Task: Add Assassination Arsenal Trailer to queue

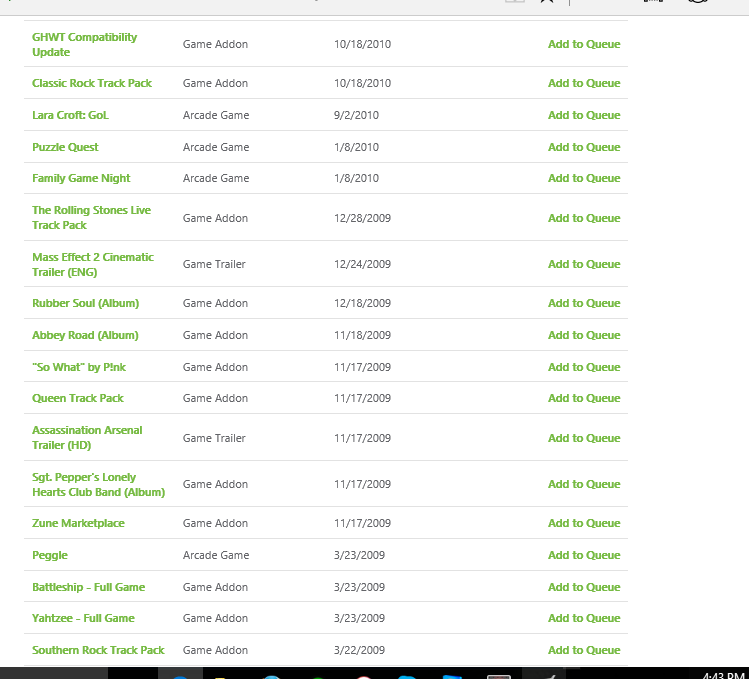Action: coord(584,438)
